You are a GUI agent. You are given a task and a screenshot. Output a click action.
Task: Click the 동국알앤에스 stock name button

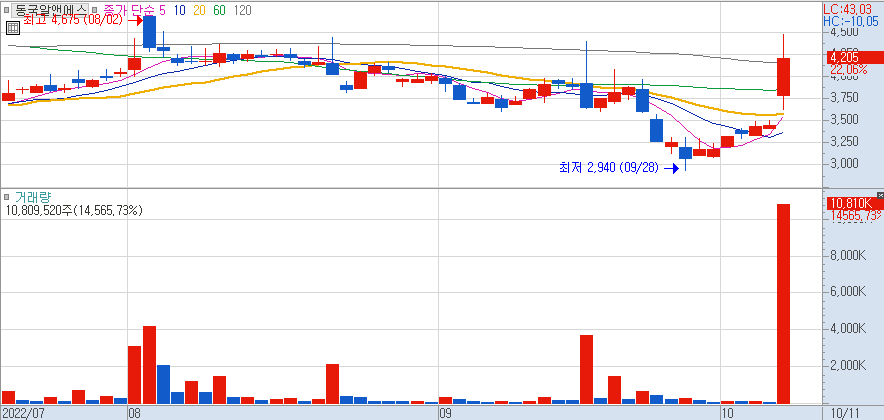[x=50, y=10]
